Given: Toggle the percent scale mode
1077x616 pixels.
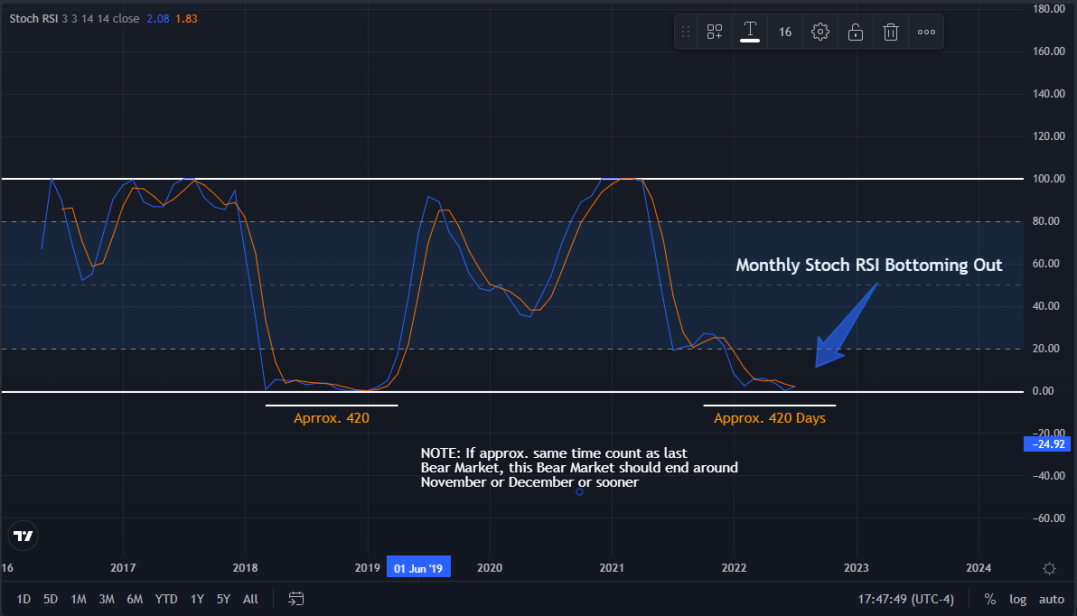Looking at the screenshot, I should [x=990, y=599].
